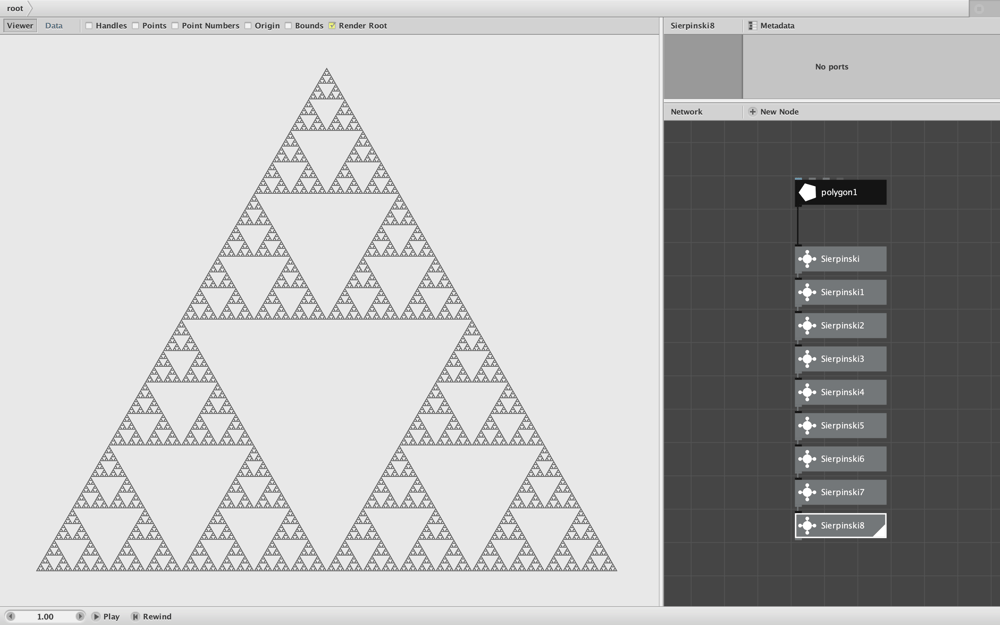Click the Metadata icon
Screen dimensions: 1000x625
(753, 26)
